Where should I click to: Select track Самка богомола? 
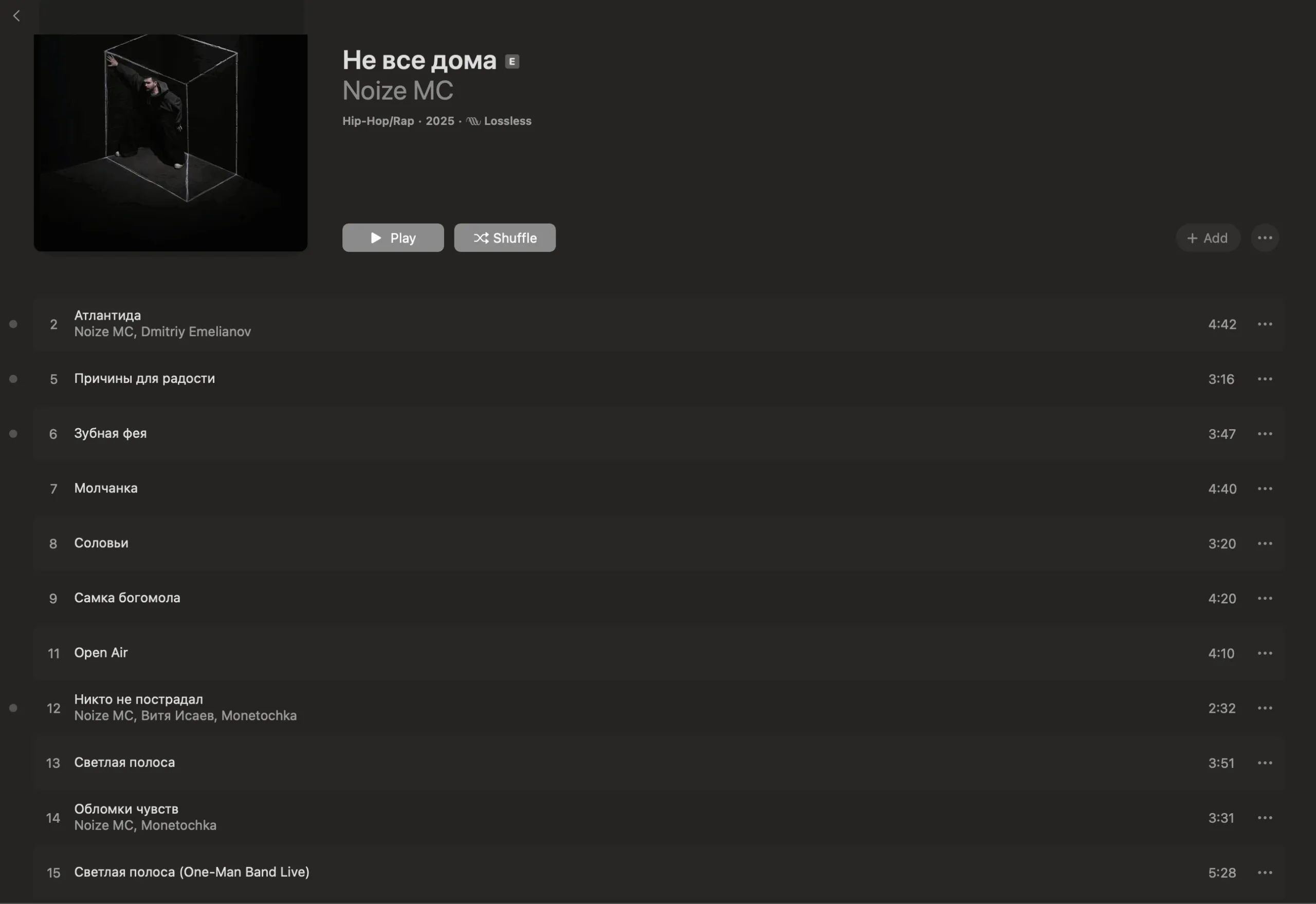pos(657,598)
